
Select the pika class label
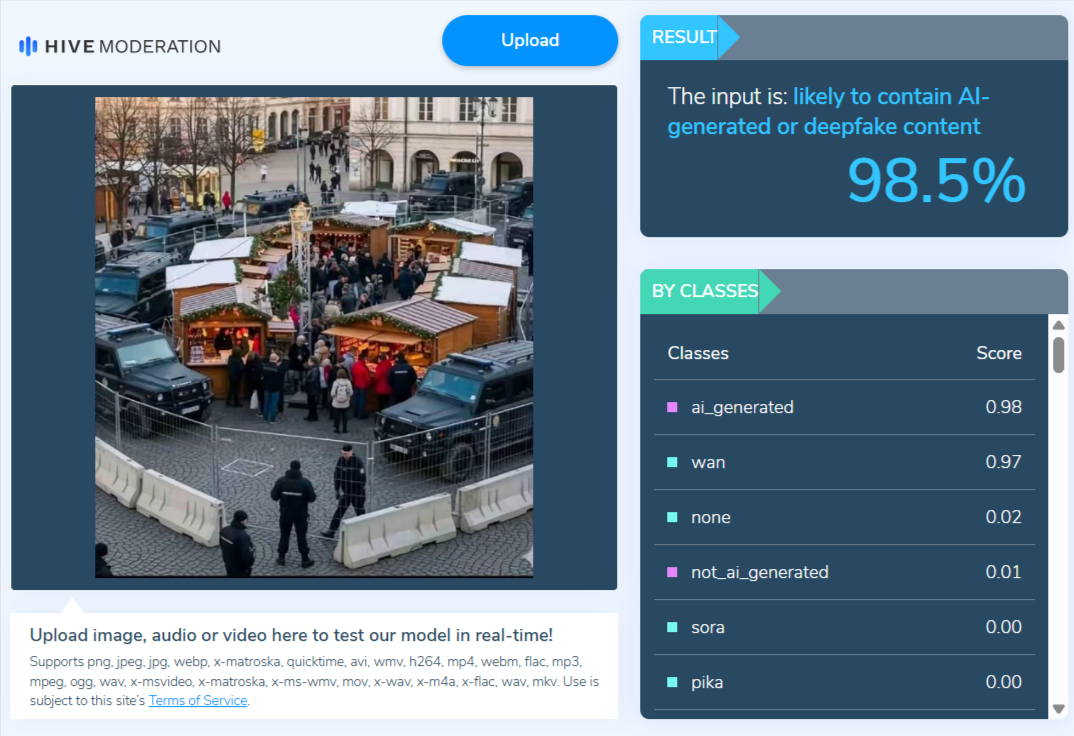tap(707, 682)
